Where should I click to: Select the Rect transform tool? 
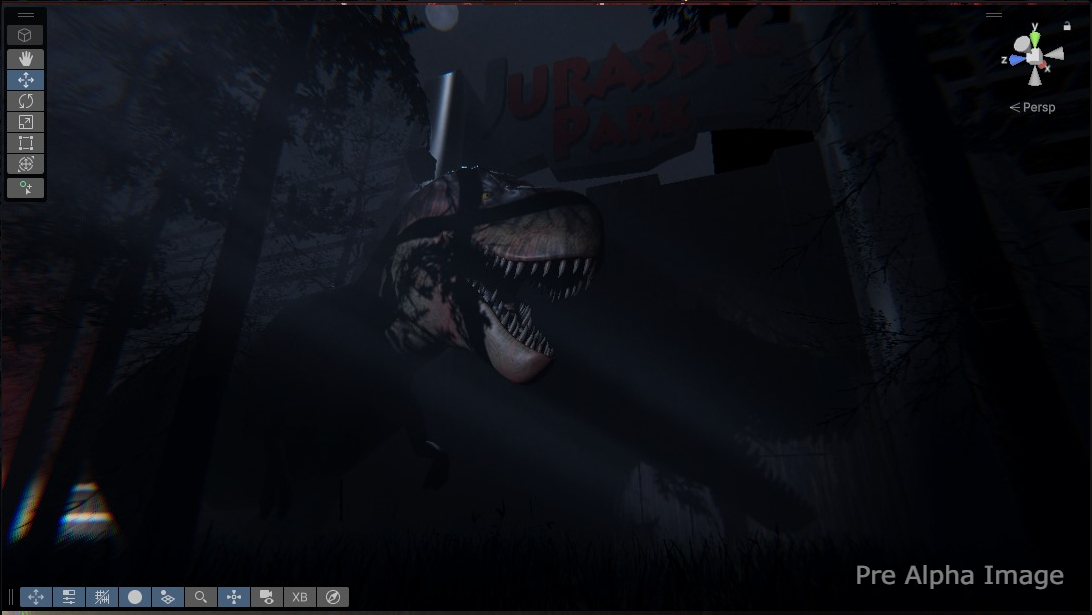pos(25,143)
